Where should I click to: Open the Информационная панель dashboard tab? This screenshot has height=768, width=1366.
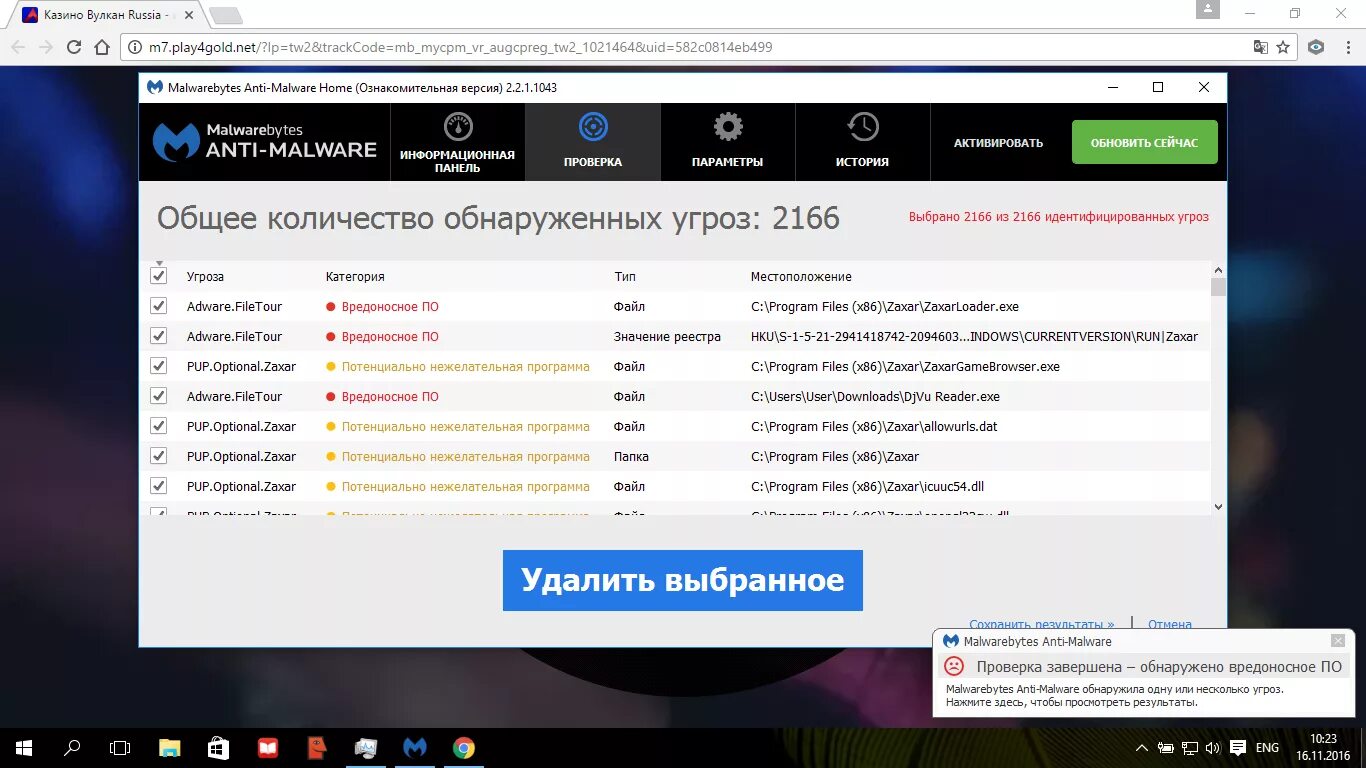pos(457,142)
